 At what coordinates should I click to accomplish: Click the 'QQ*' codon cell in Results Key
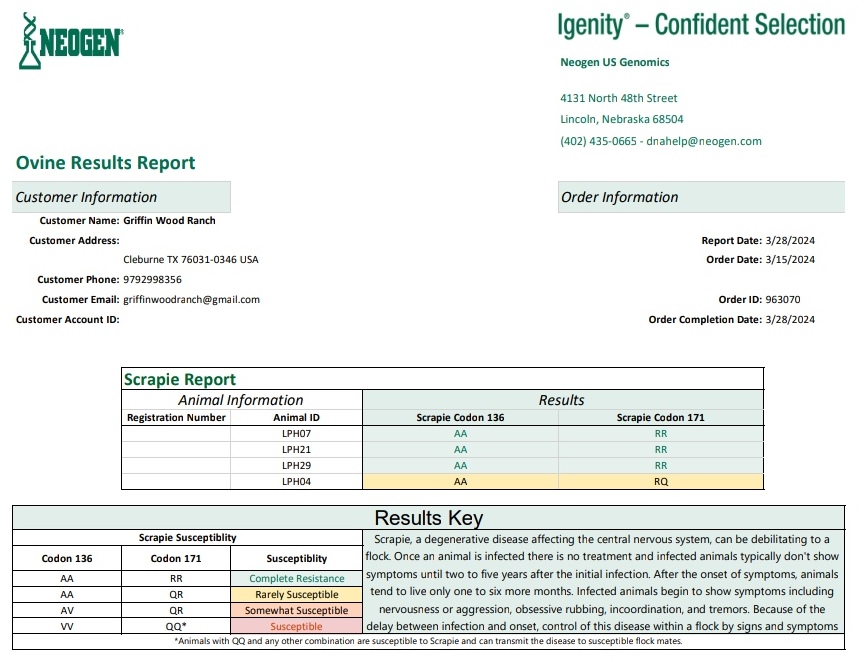tap(176, 627)
